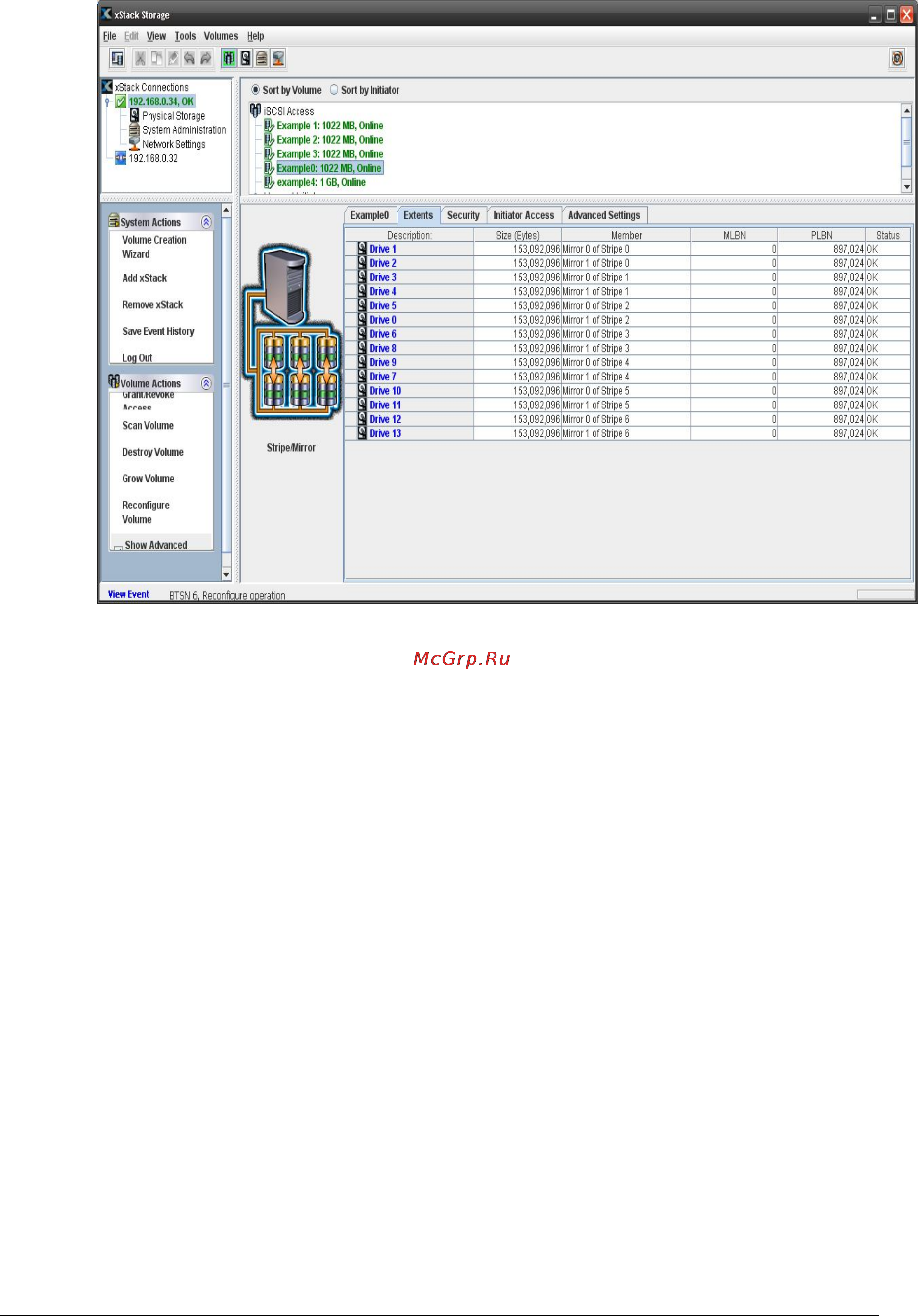Image resolution: width=918 pixels, height=1316 pixels.
Task: Open the File menu
Action: click(x=109, y=36)
